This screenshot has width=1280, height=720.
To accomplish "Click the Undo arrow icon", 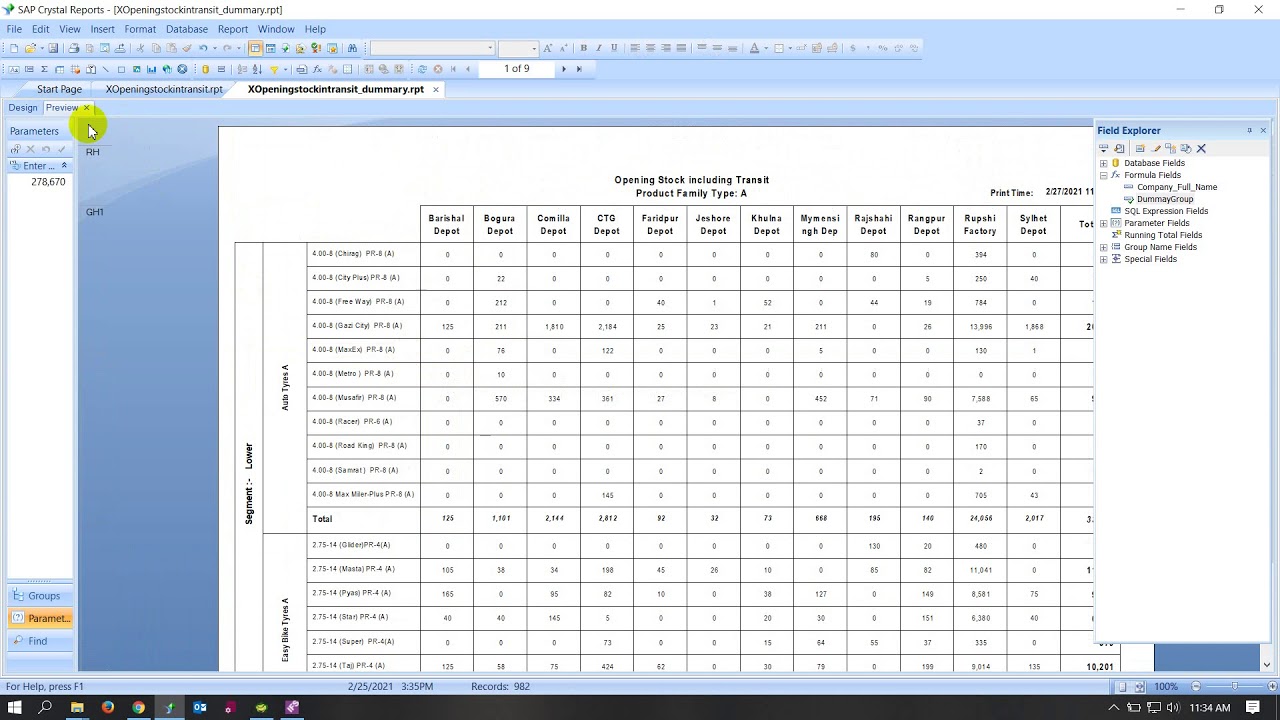I will [x=202, y=48].
